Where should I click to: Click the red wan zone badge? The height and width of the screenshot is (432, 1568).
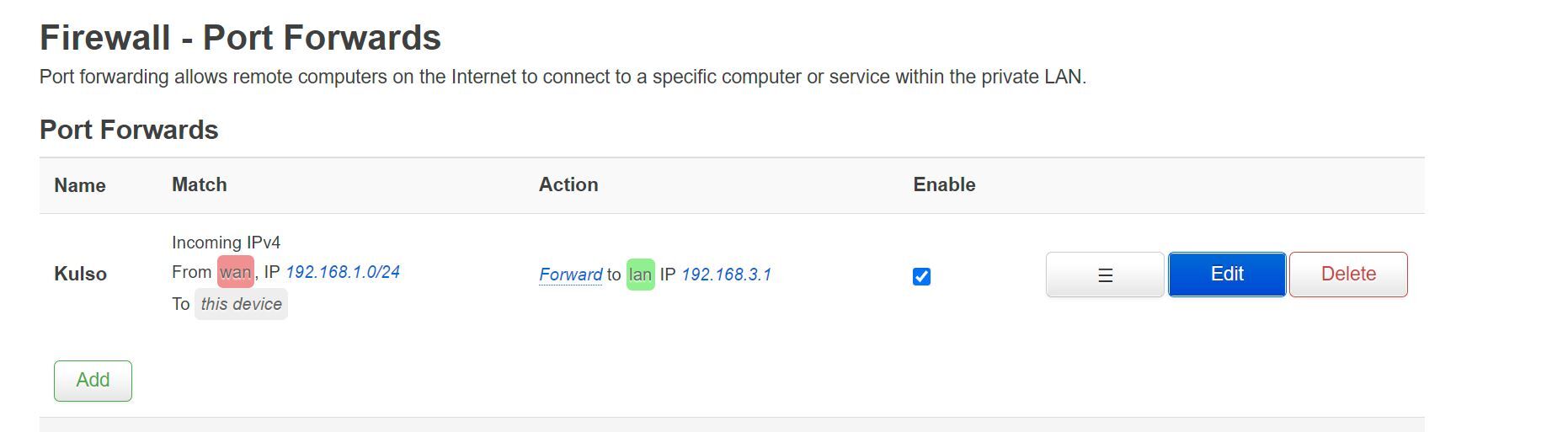pos(236,272)
